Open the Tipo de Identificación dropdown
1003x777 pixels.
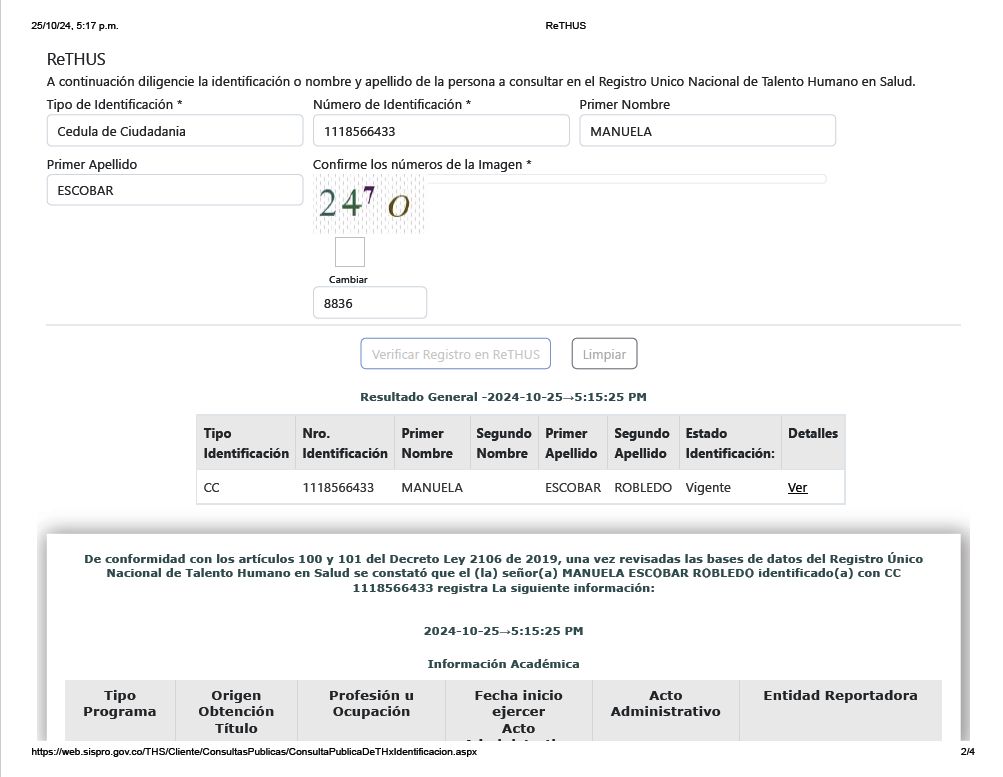(174, 131)
